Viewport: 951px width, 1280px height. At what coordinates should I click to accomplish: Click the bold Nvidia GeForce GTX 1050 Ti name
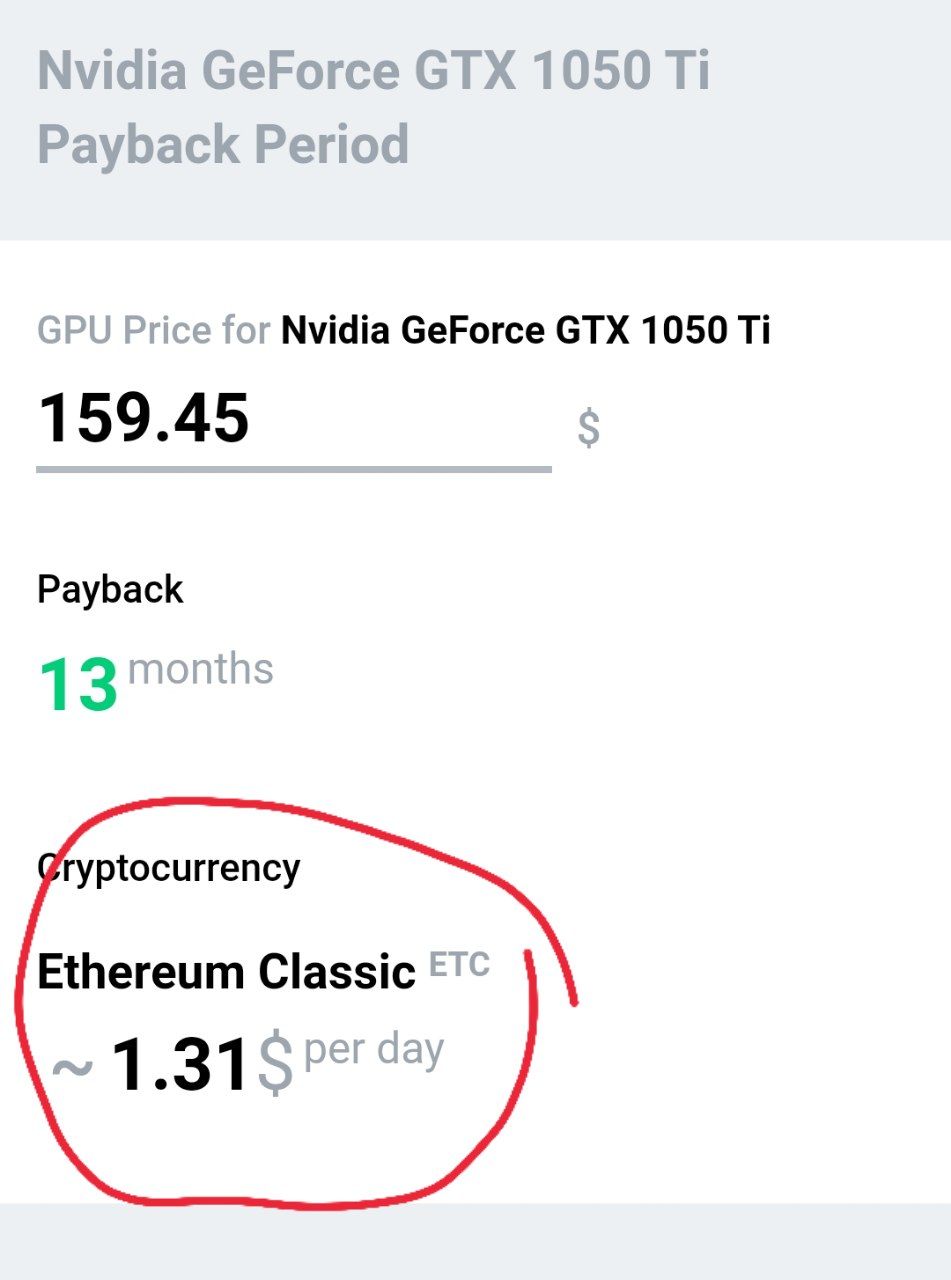(x=526, y=330)
